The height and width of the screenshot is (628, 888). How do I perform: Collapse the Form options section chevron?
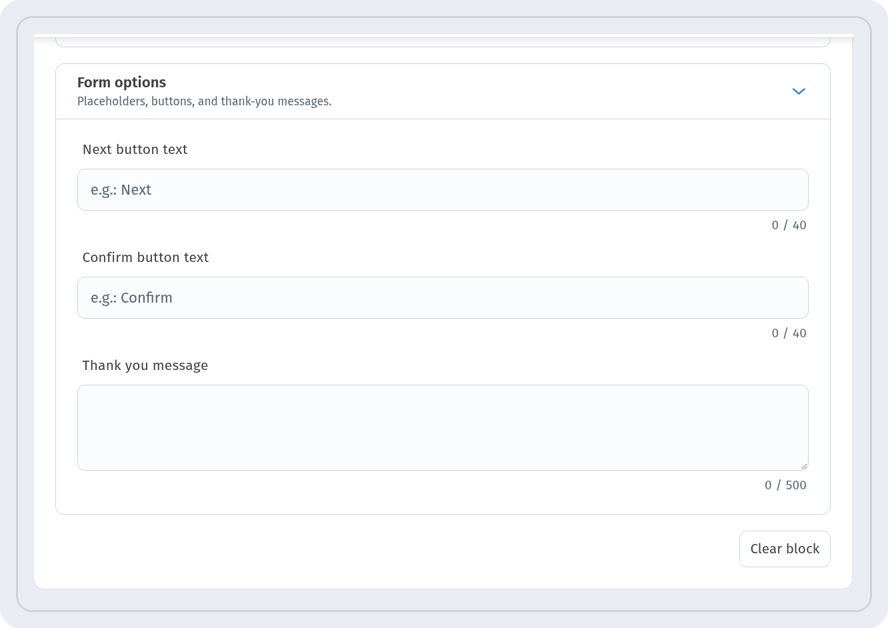[x=799, y=91]
